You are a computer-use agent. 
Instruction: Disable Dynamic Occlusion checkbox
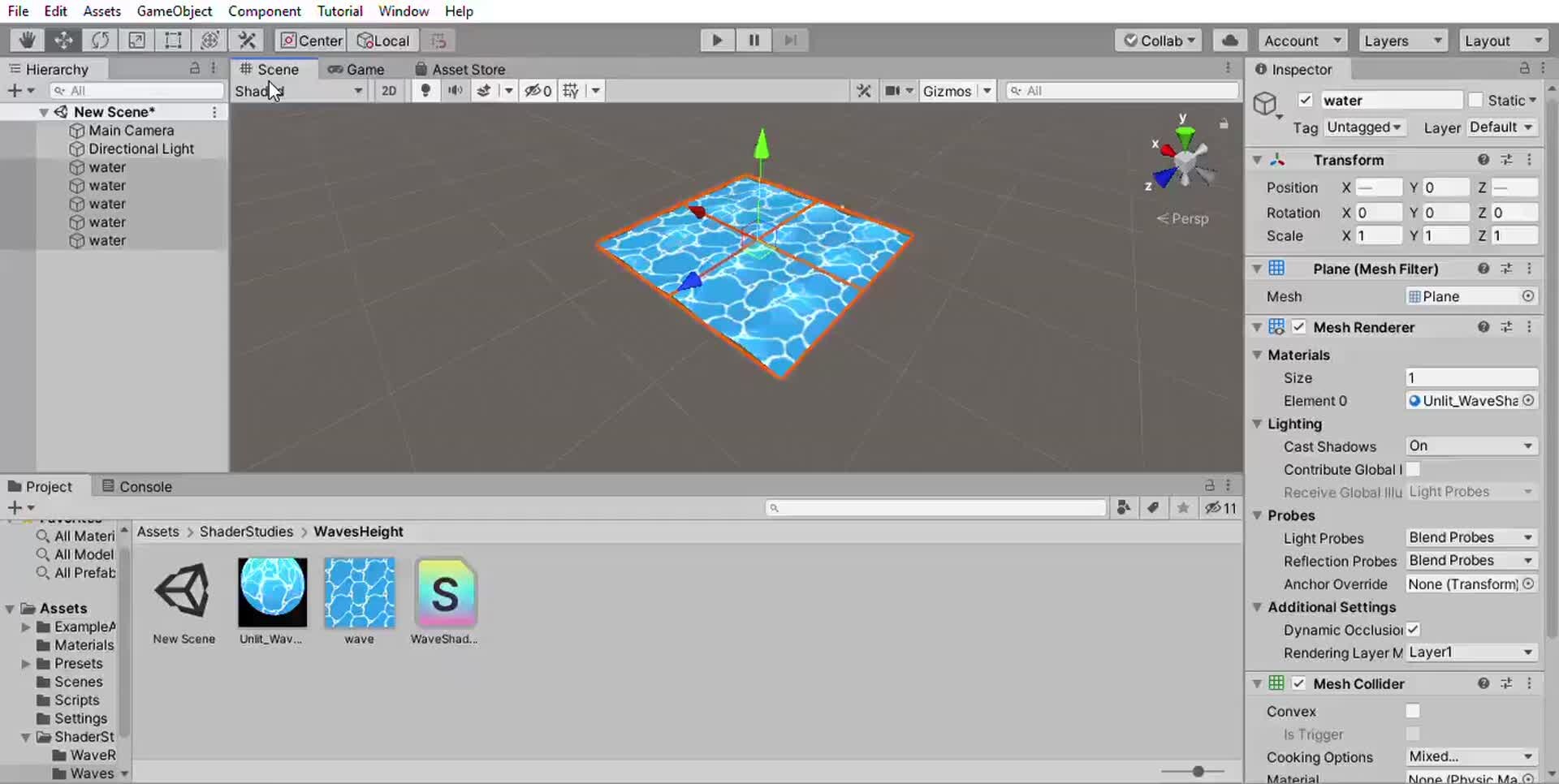[x=1413, y=630]
